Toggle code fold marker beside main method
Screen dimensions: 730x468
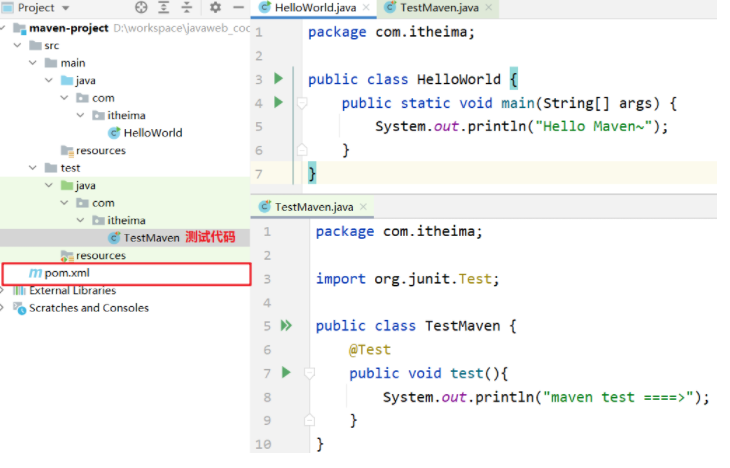(x=302, y=103)
